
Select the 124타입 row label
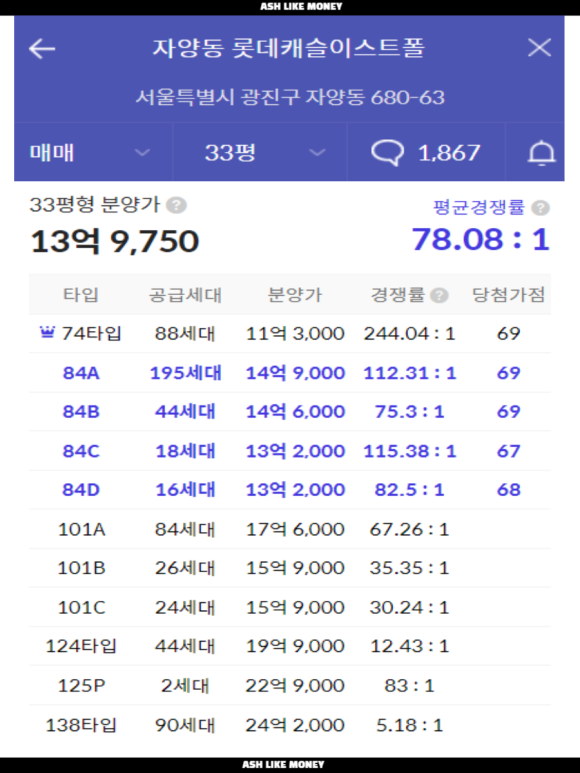click(x=81, y=646)
